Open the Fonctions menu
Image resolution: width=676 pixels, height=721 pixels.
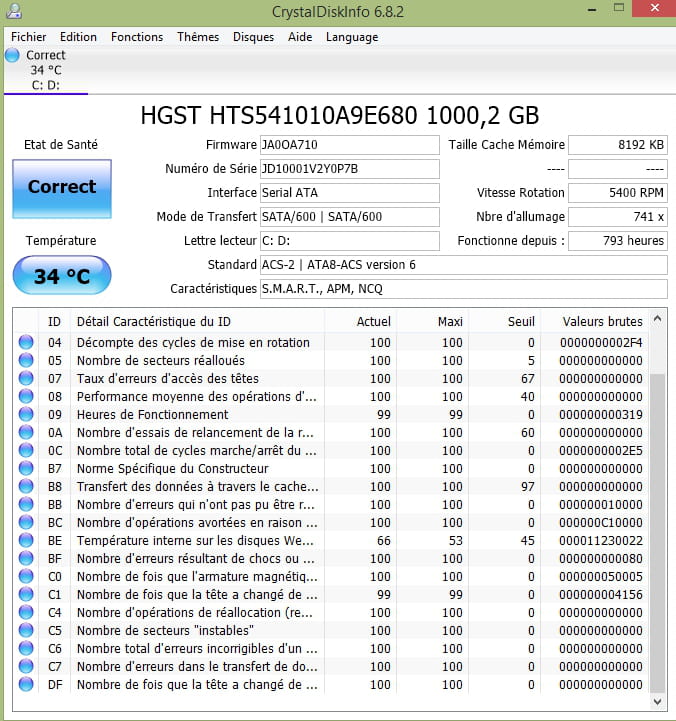click(x=137, y=37)
